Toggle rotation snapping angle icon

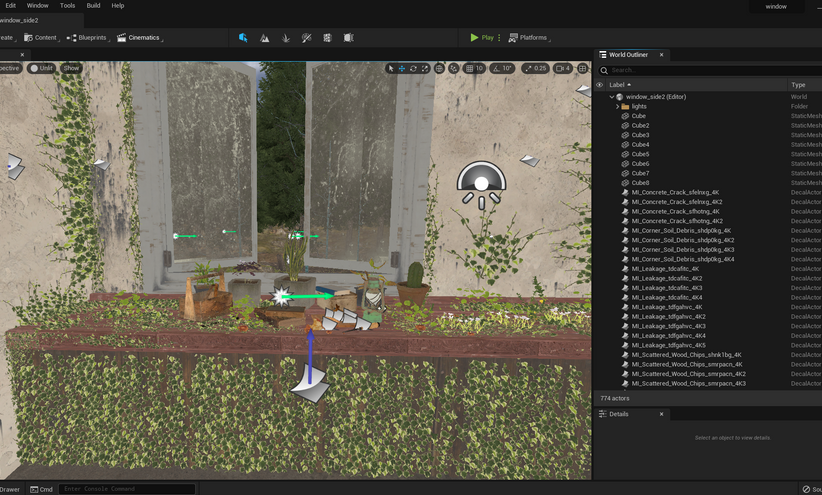[495, 68]
